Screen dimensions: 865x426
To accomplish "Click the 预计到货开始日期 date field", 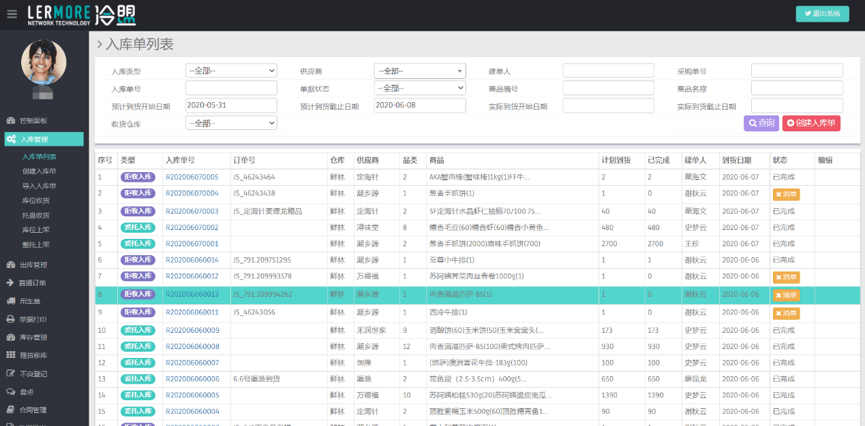I will (x=231, y=105).
